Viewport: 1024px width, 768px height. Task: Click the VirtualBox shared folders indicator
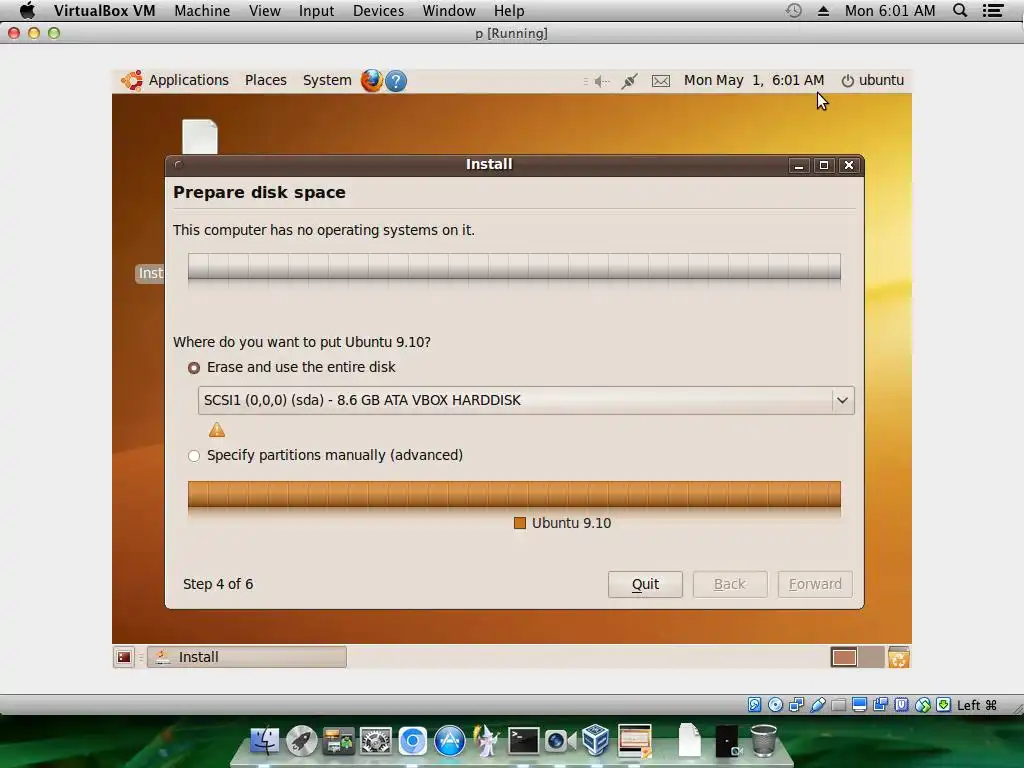click(x=839, y=705)
